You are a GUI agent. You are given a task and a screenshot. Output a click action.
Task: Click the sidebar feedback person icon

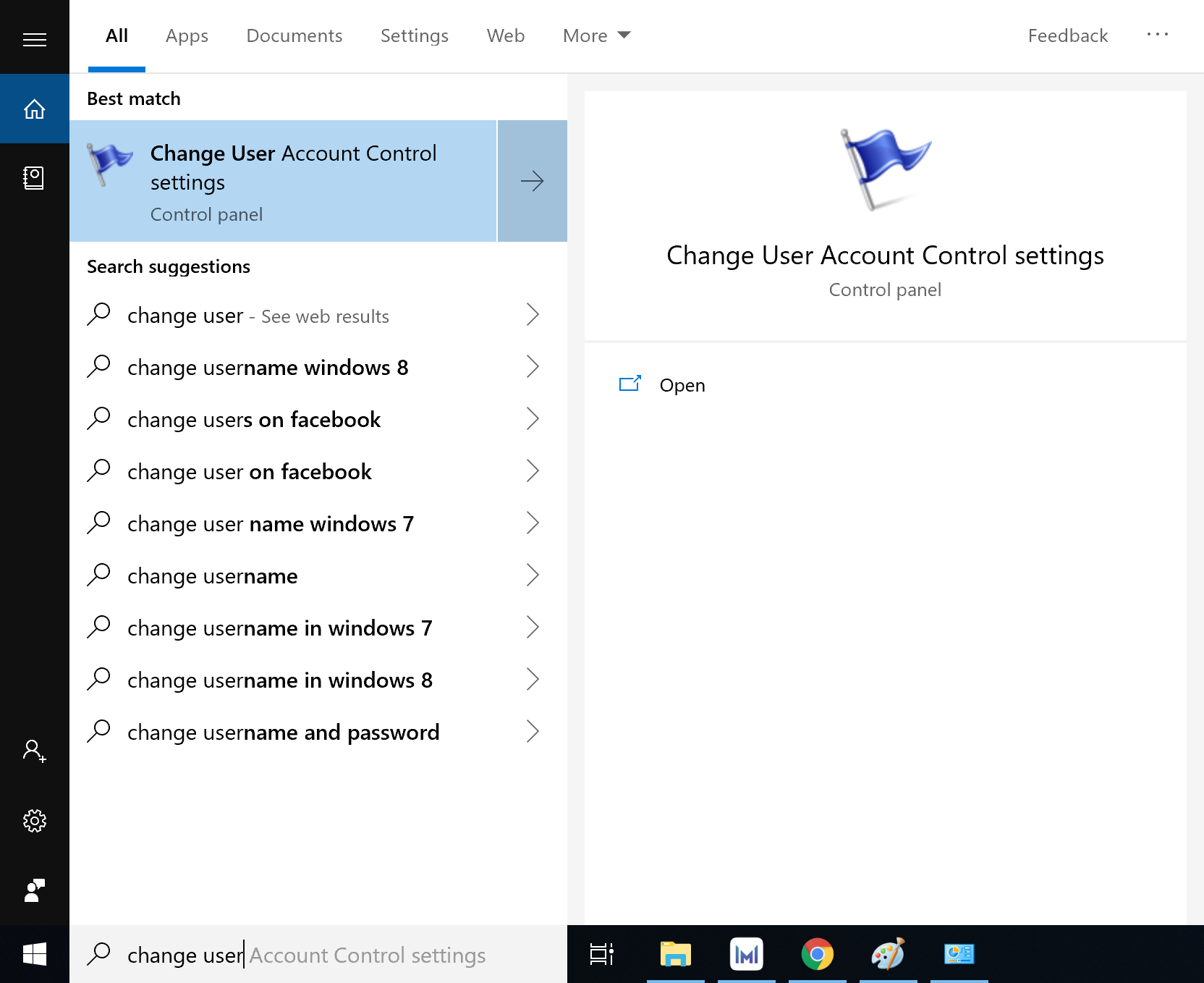coord(34,890)
